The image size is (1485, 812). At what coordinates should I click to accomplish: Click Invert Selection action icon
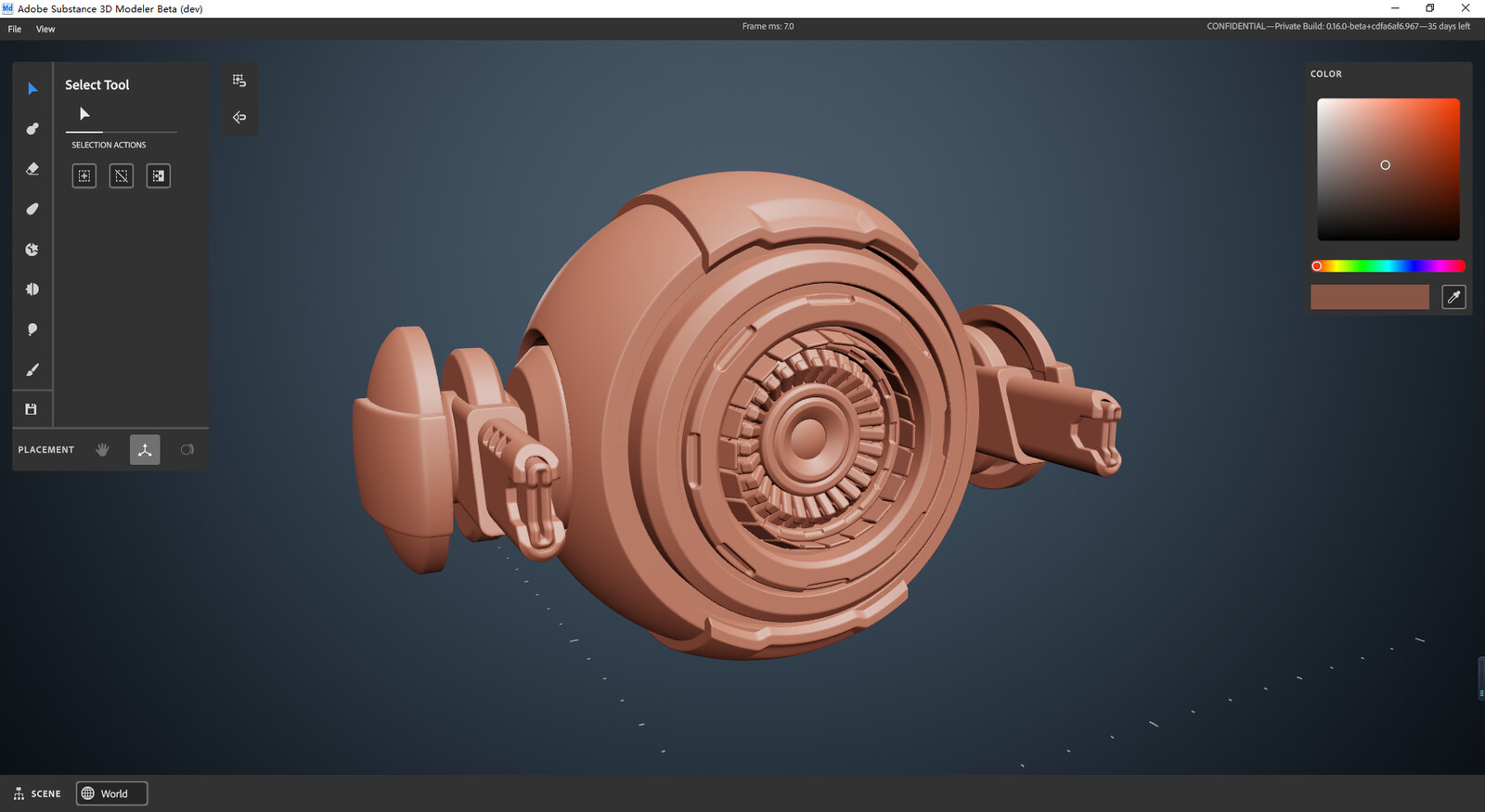pyautogui.click(x=159, y=175)
